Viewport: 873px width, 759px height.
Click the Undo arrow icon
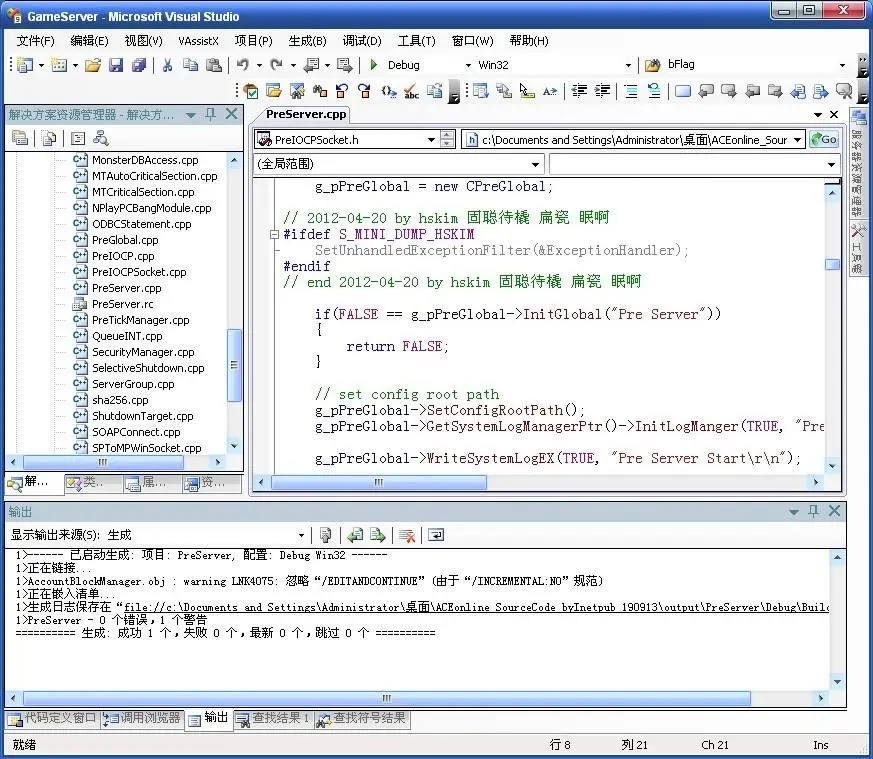[x=243, y=65]
